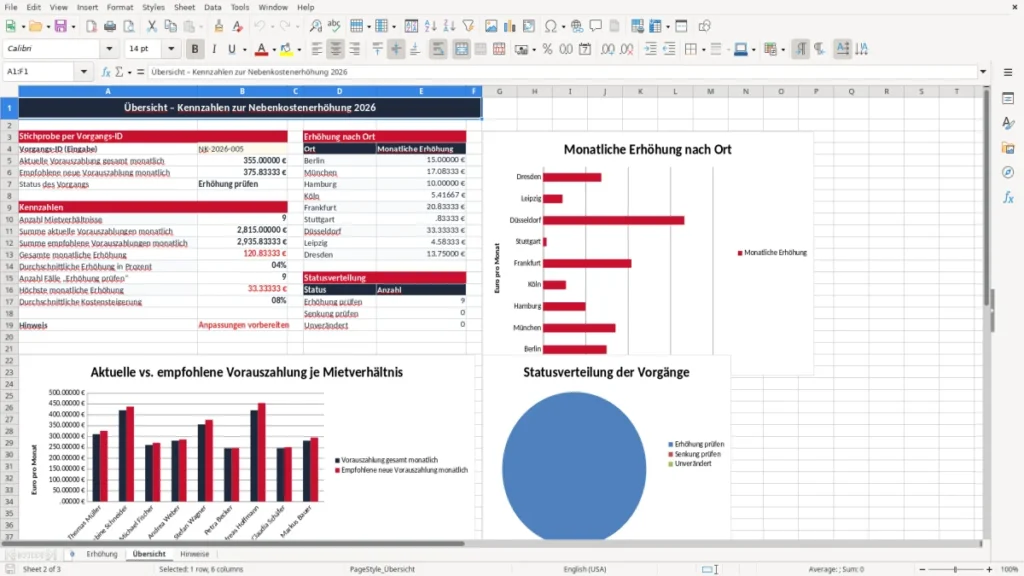The width and height of the screenshot is (1024, 576).
Task: Open Find & Replace tool
Action: [x=315, y=26]
